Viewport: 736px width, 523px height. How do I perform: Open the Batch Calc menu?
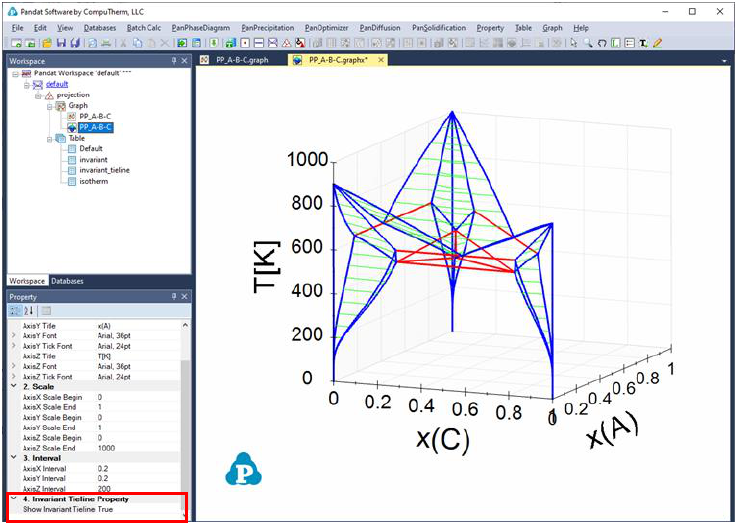(x=144, y=28)
